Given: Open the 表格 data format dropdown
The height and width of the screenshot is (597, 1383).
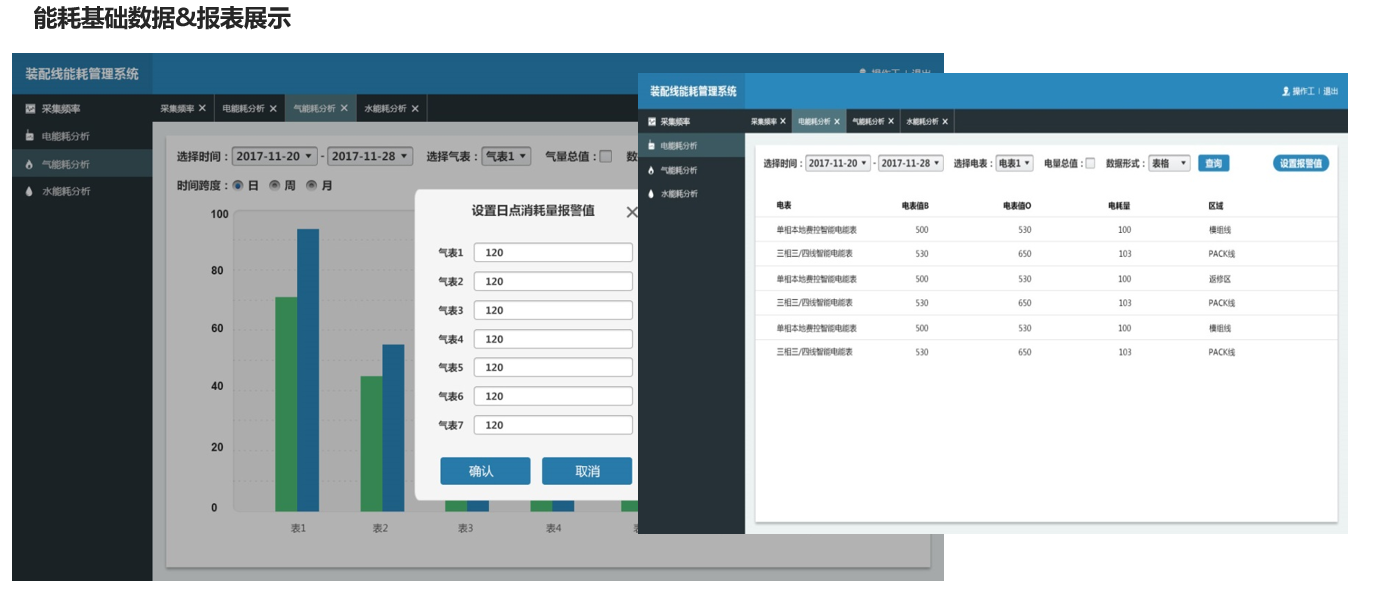Looking at the screenshot, I should pos(1170,163).
